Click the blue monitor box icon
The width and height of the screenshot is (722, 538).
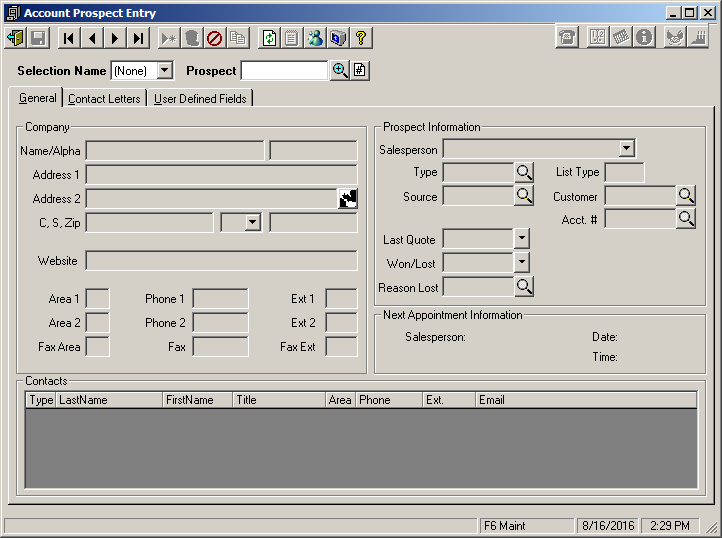coord(338,38)
